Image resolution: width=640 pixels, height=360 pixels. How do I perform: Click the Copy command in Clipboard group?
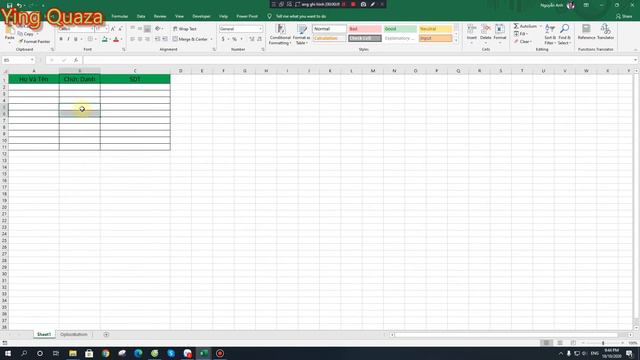26,34
